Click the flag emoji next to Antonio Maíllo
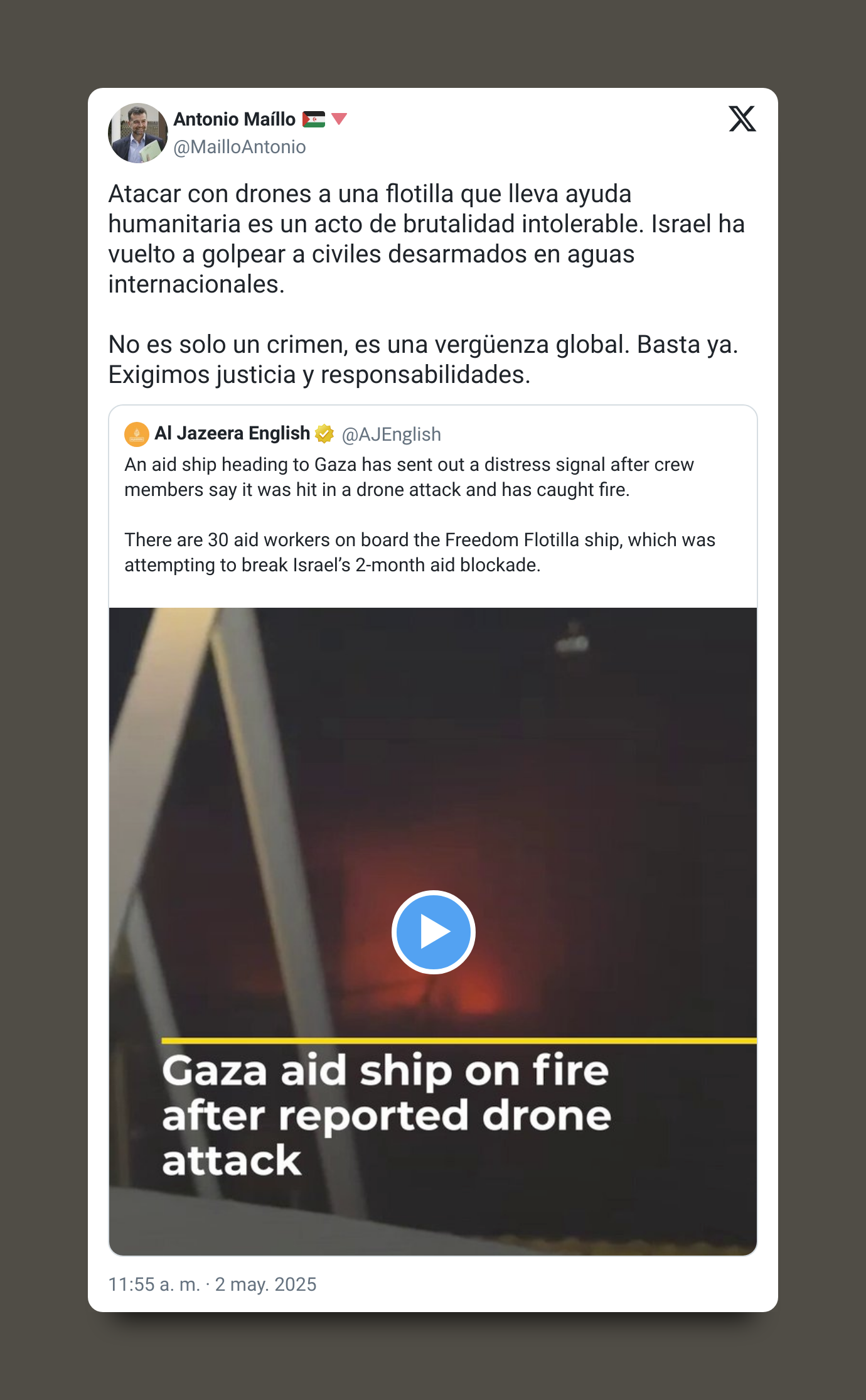The width and height of the screenshot is (866, 1400). [x=314, y=119]
